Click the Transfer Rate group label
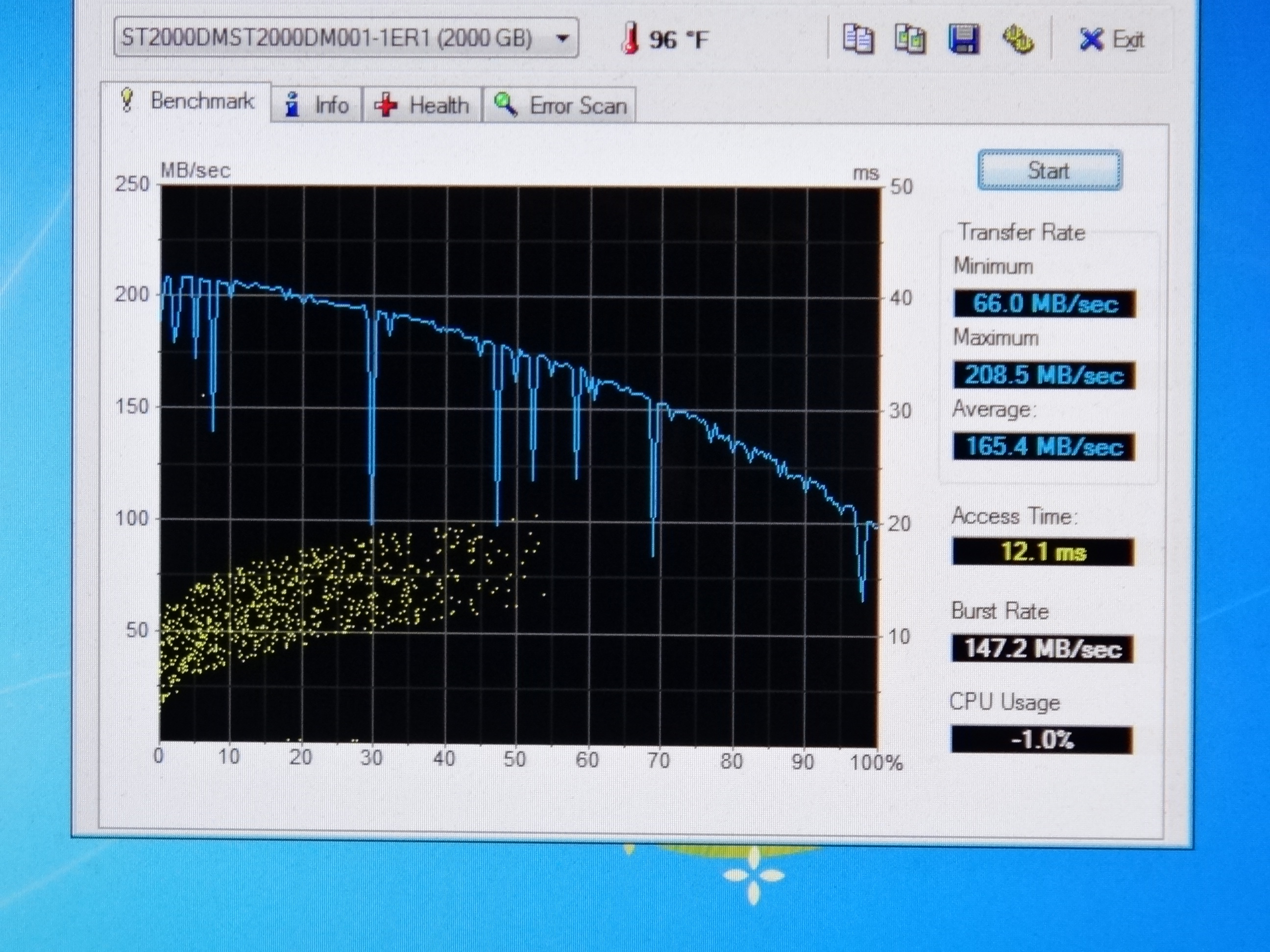 [x=1022, y=233]
